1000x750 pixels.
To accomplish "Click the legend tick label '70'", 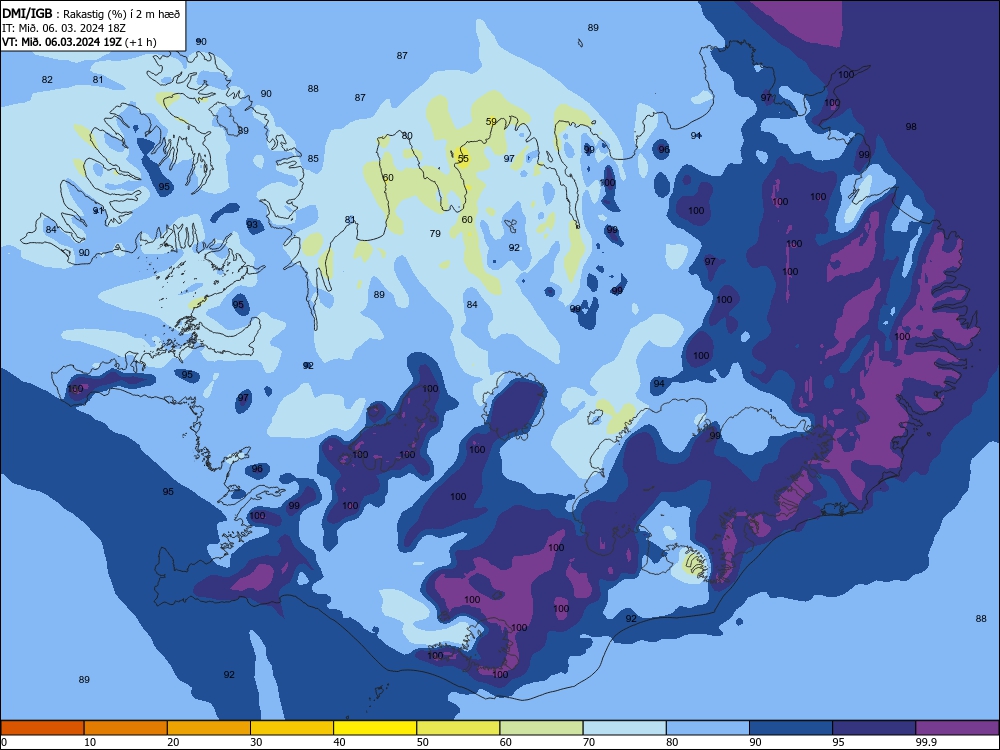I will (589, 742).
